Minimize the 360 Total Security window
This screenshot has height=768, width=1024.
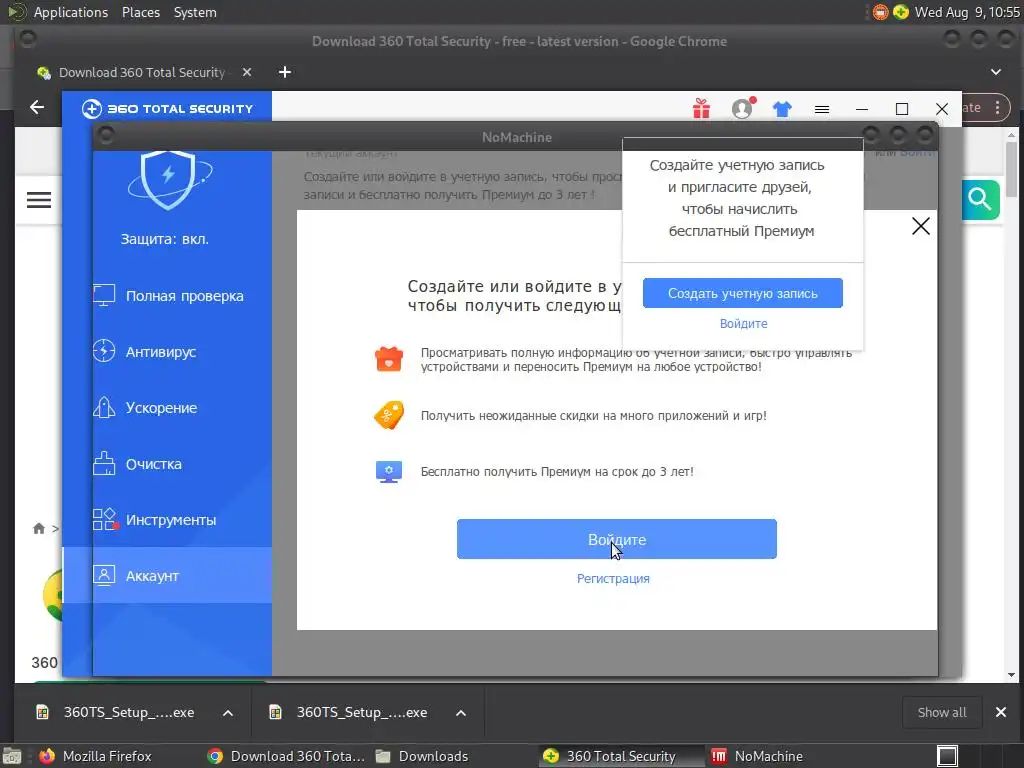click(x=862, y=109)
